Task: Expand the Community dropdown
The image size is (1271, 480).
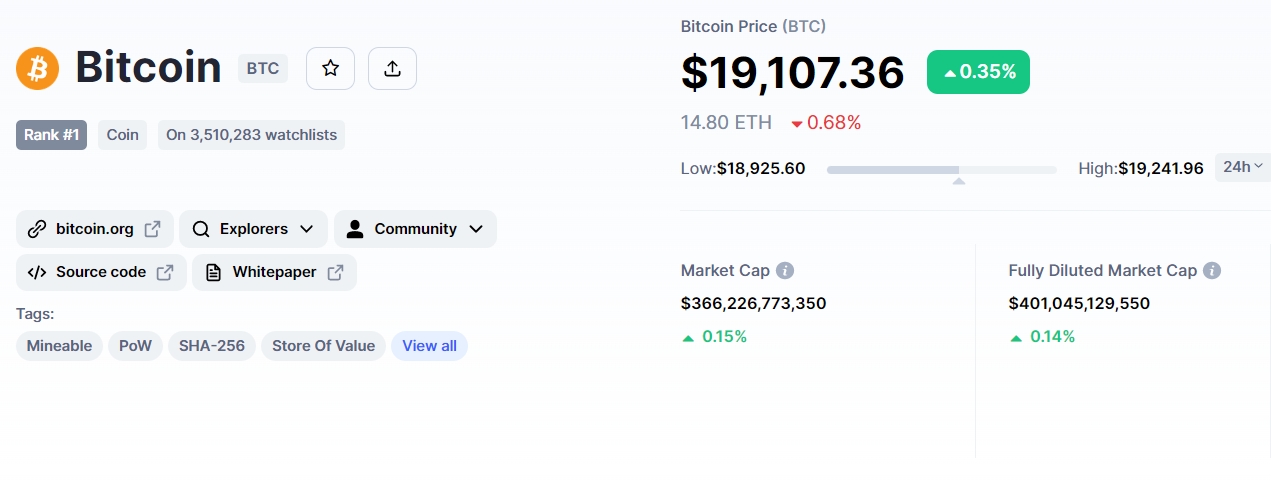Action: click(415, 229)
